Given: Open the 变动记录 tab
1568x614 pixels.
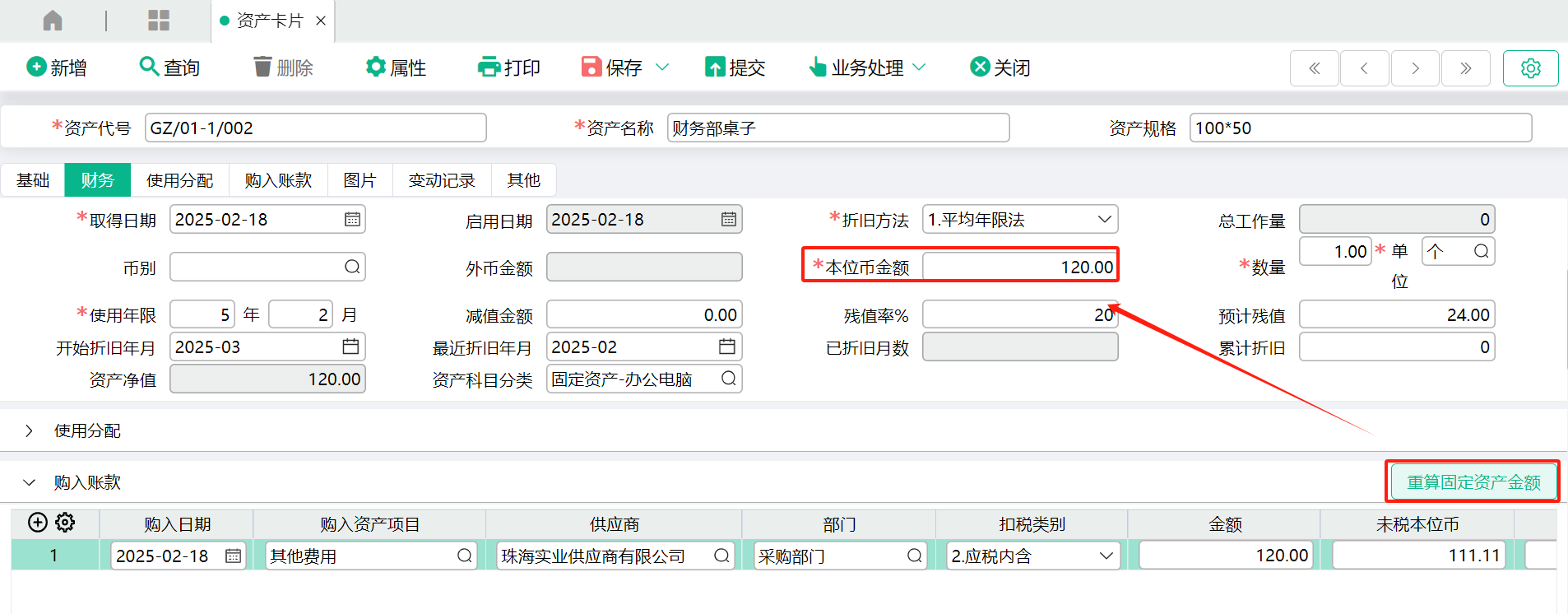Looking at the screenshot, I should 442,180.
